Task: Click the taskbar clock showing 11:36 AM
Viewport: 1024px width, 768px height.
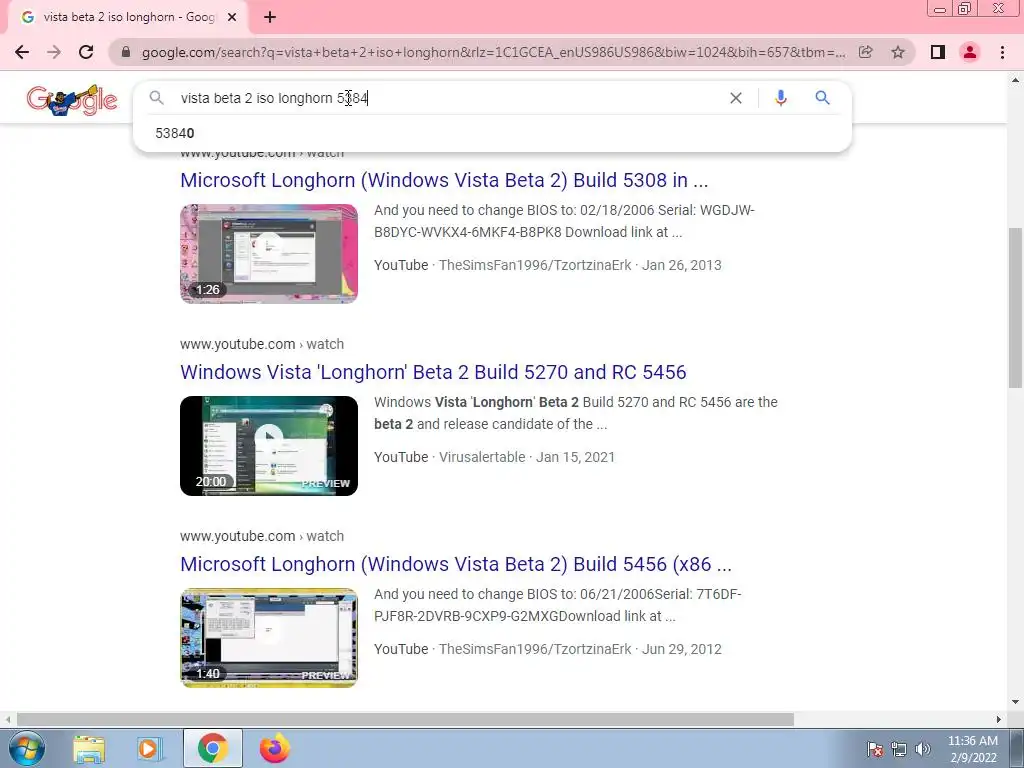Action: click(973, 749)
